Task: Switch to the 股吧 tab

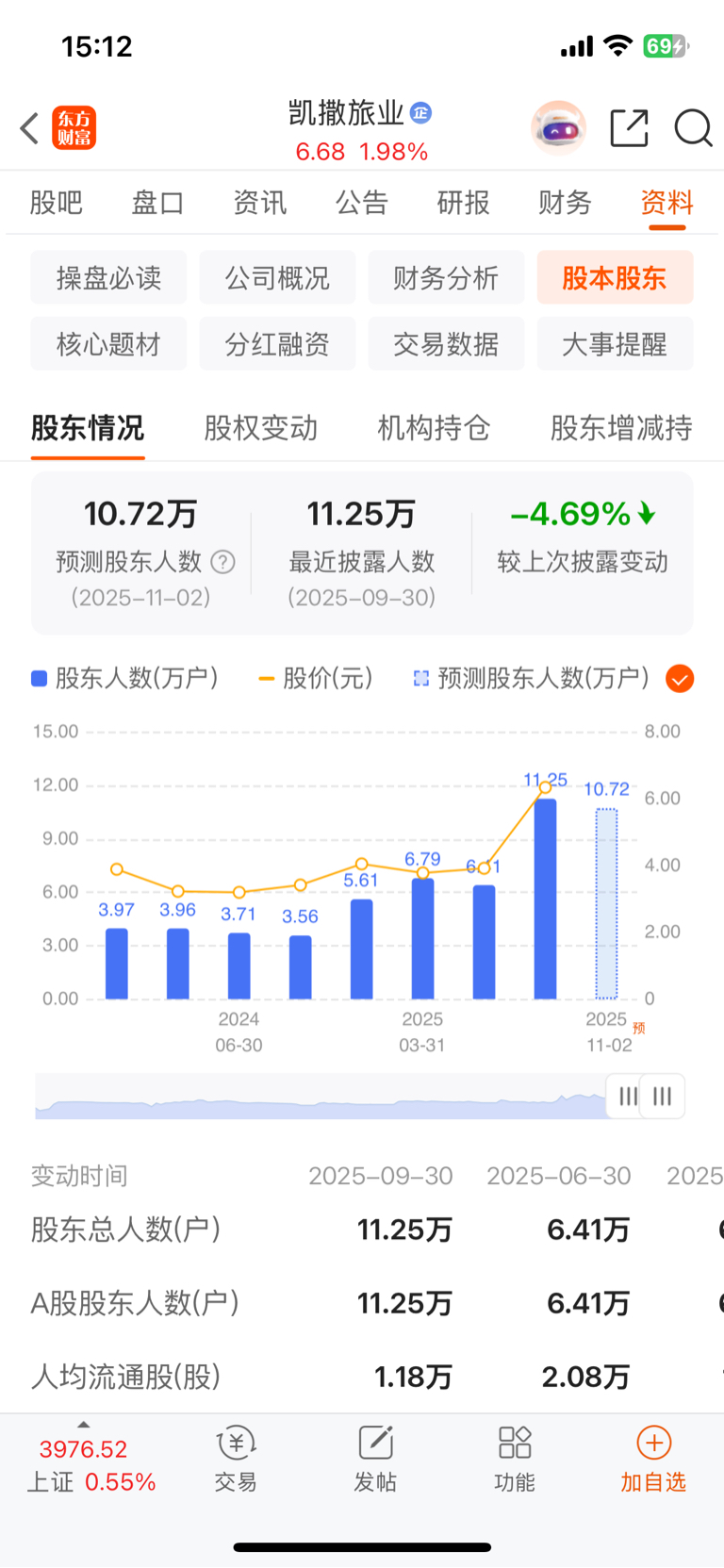Action: point(57,203)
